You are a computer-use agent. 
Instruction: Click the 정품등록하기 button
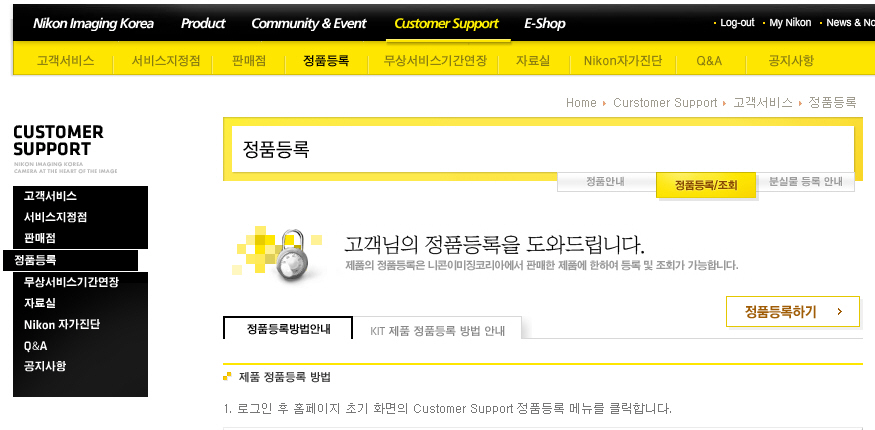(792, 312)
